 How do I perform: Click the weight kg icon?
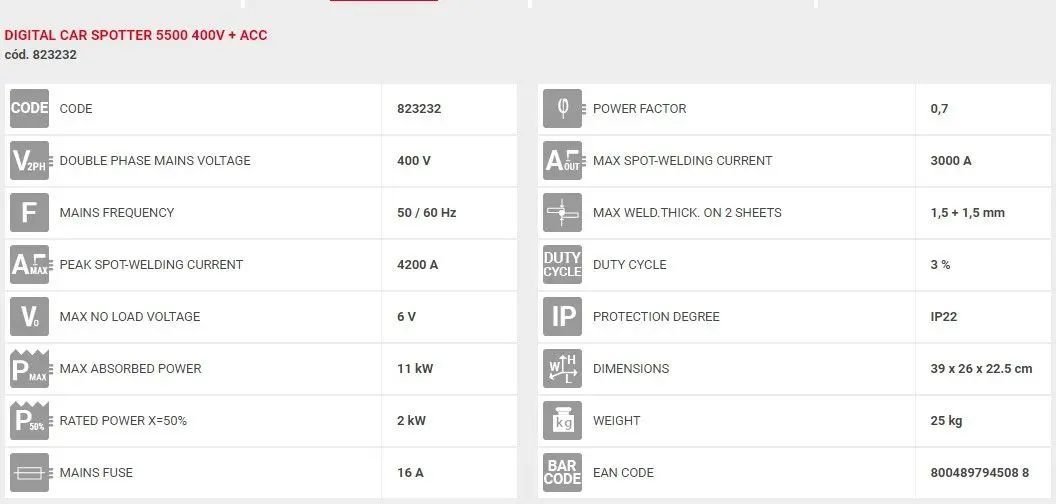(x=563, y=420)
